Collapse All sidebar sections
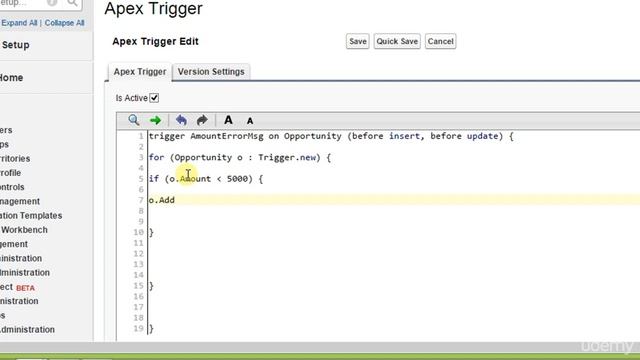Screen dimensions: 640x360 64,23
